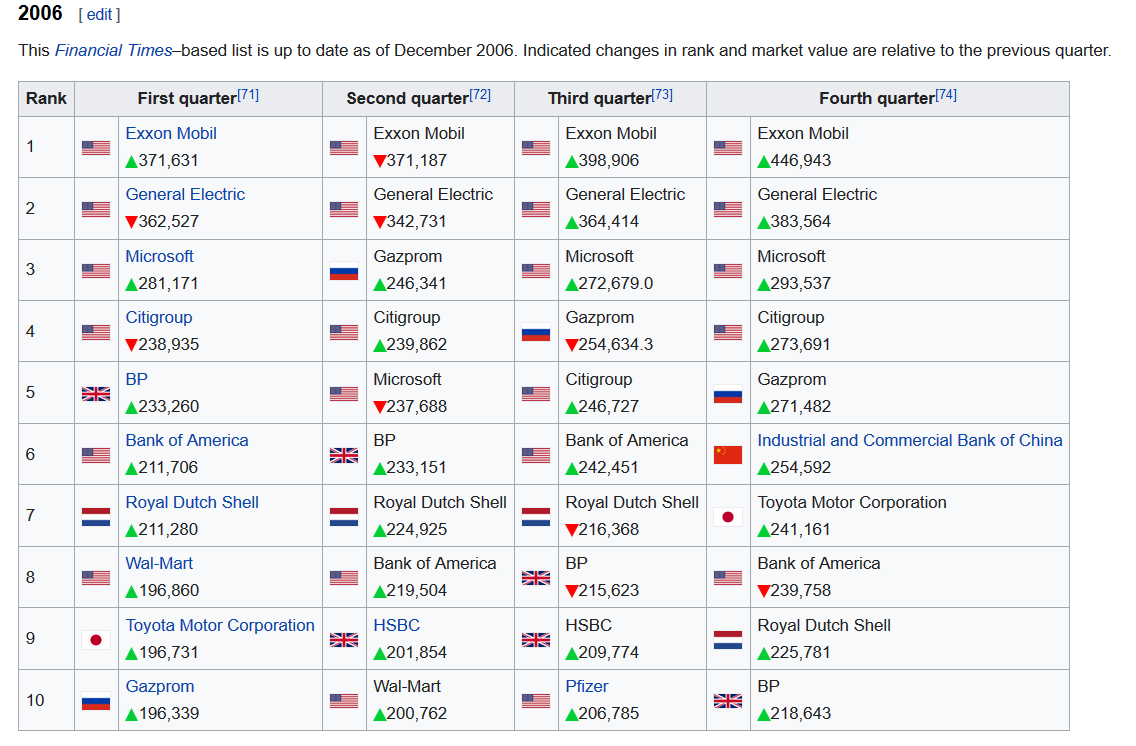Select the value 254,634.3
Image resolution: width=1136 pixels, height=746 pixels.
coord(615,345)
